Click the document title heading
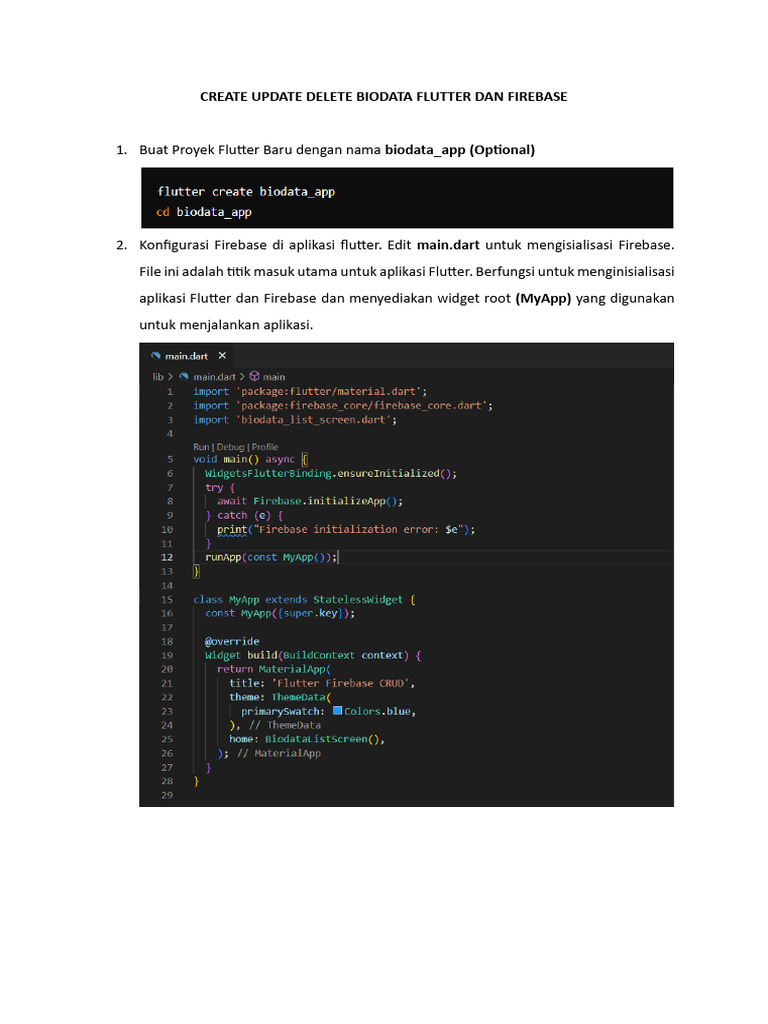The width and height of the screenshot is (768, 1024). 383,97
